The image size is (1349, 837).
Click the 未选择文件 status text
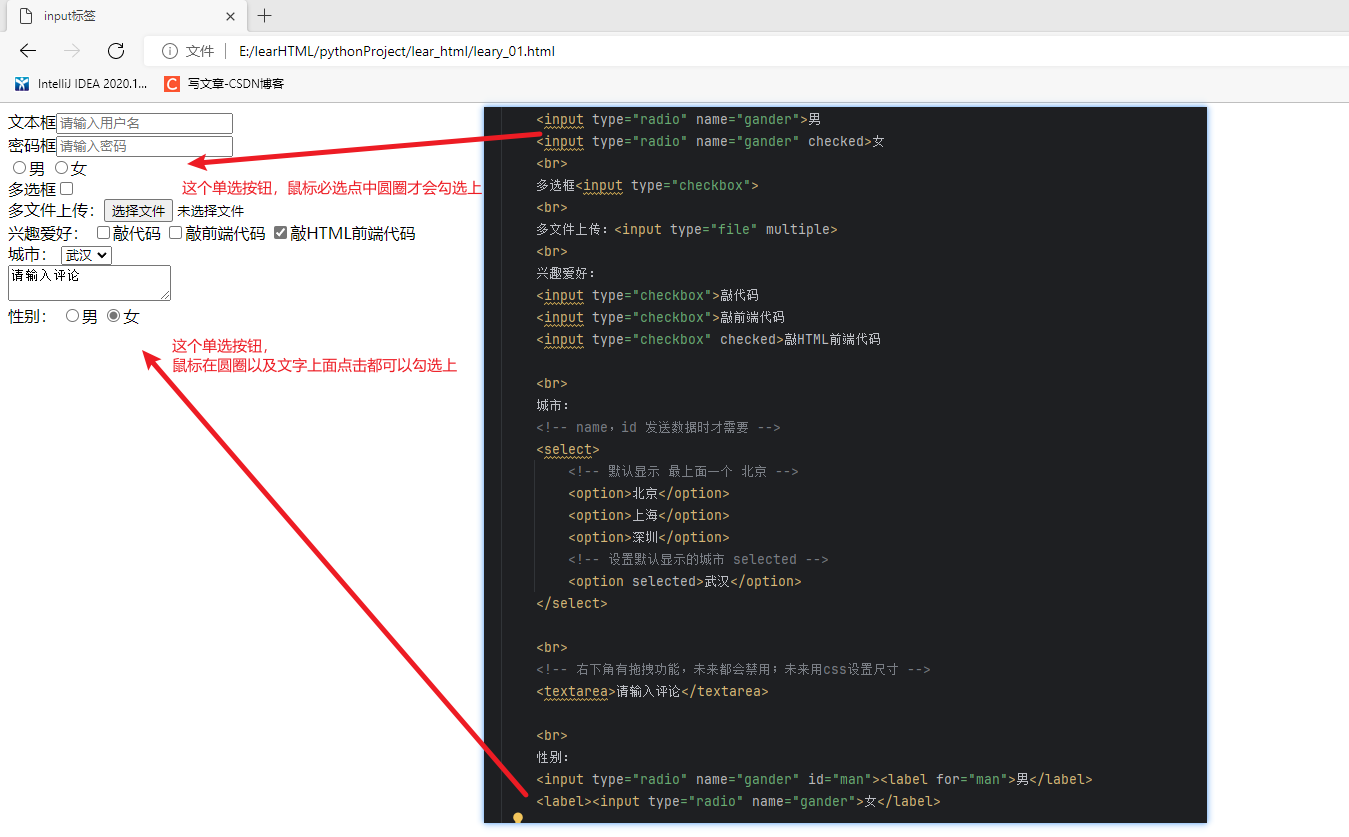pyautogui.click(x=211, y=211)
